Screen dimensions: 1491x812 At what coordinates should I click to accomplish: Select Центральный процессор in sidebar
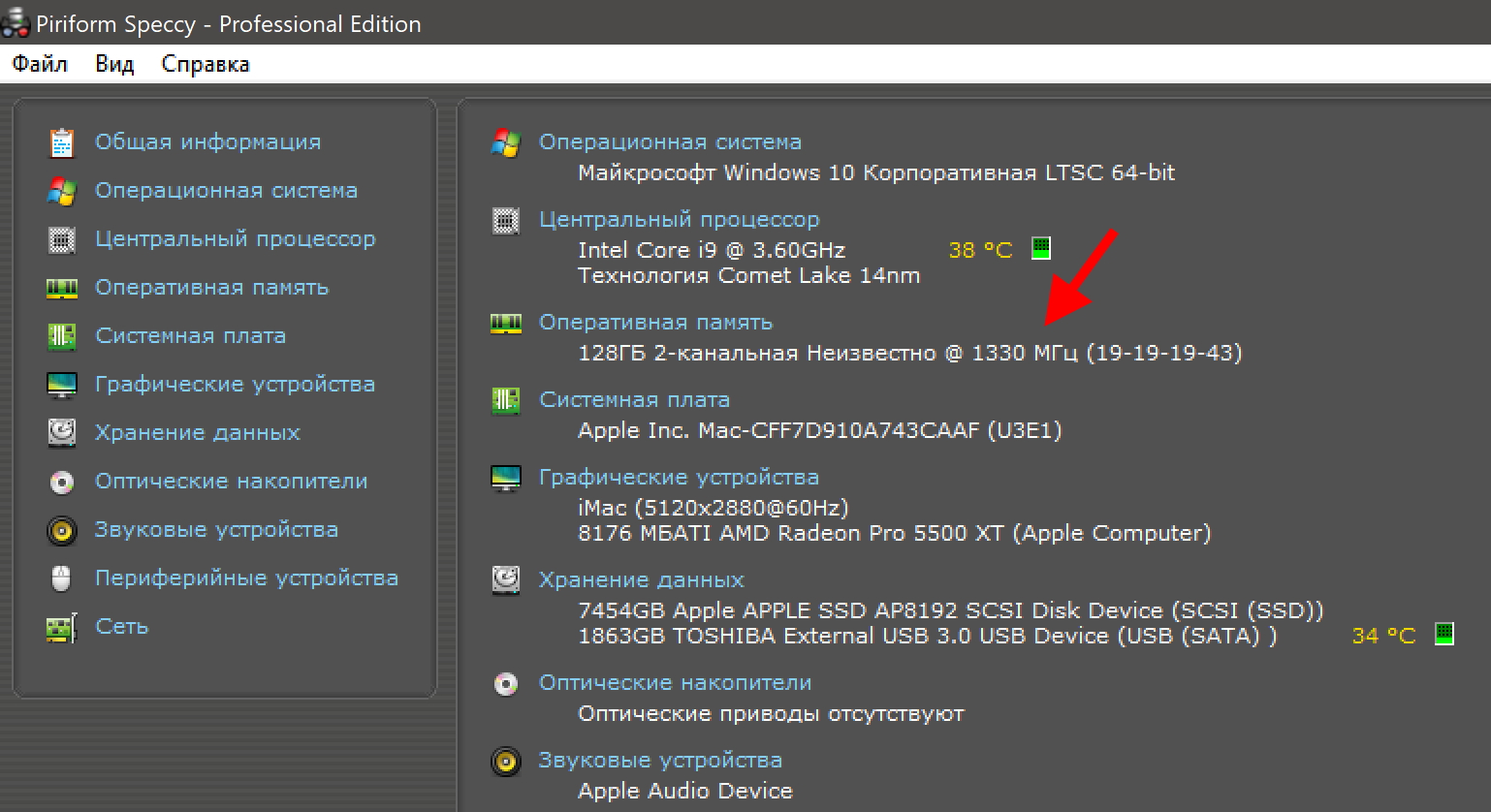(x=235, y=239)
